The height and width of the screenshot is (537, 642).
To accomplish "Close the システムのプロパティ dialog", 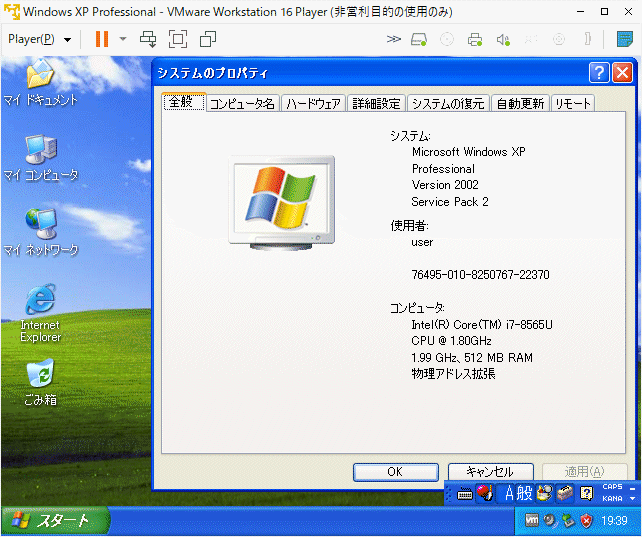I will (622, 73).
